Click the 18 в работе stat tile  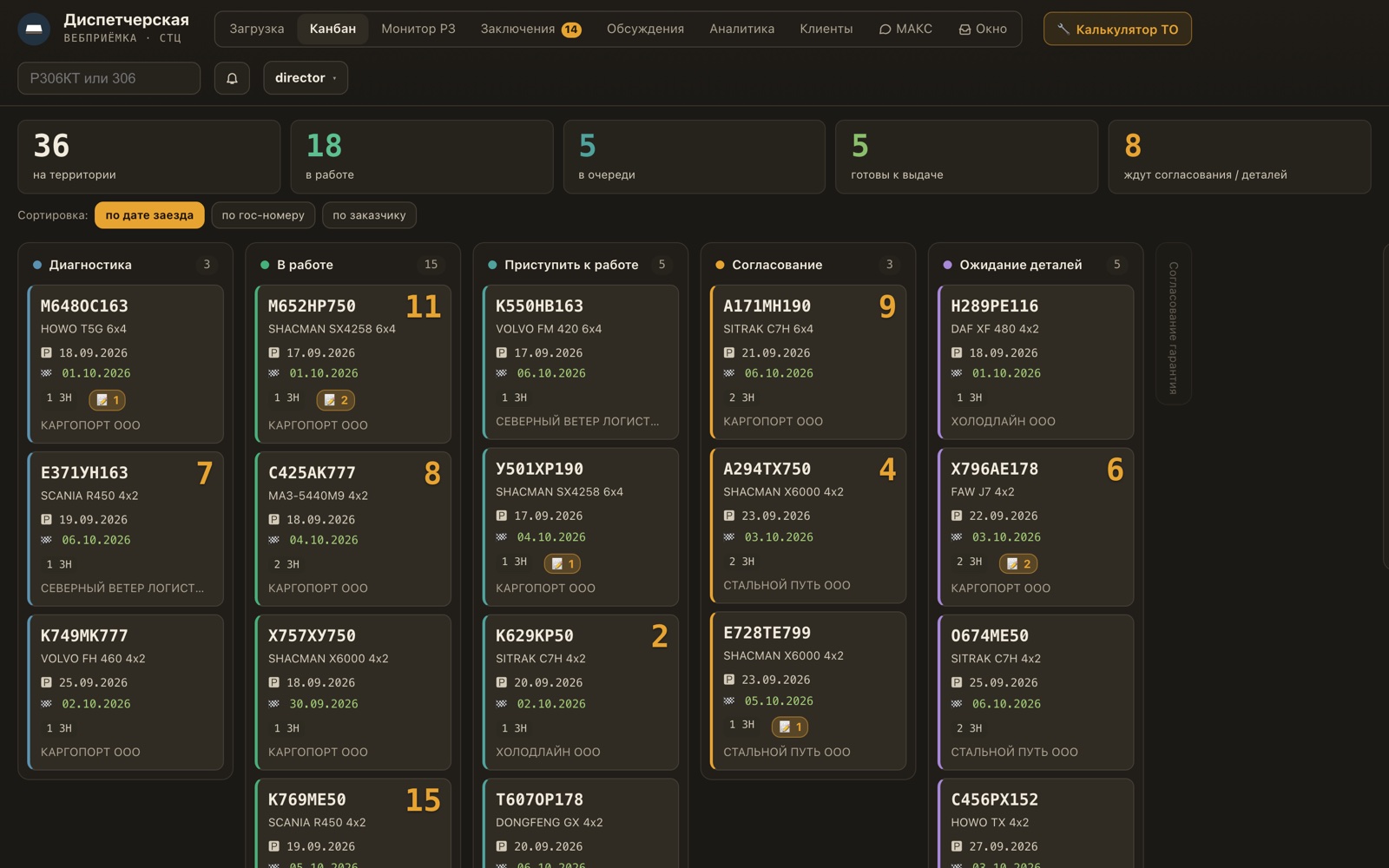tap(422, 157)
